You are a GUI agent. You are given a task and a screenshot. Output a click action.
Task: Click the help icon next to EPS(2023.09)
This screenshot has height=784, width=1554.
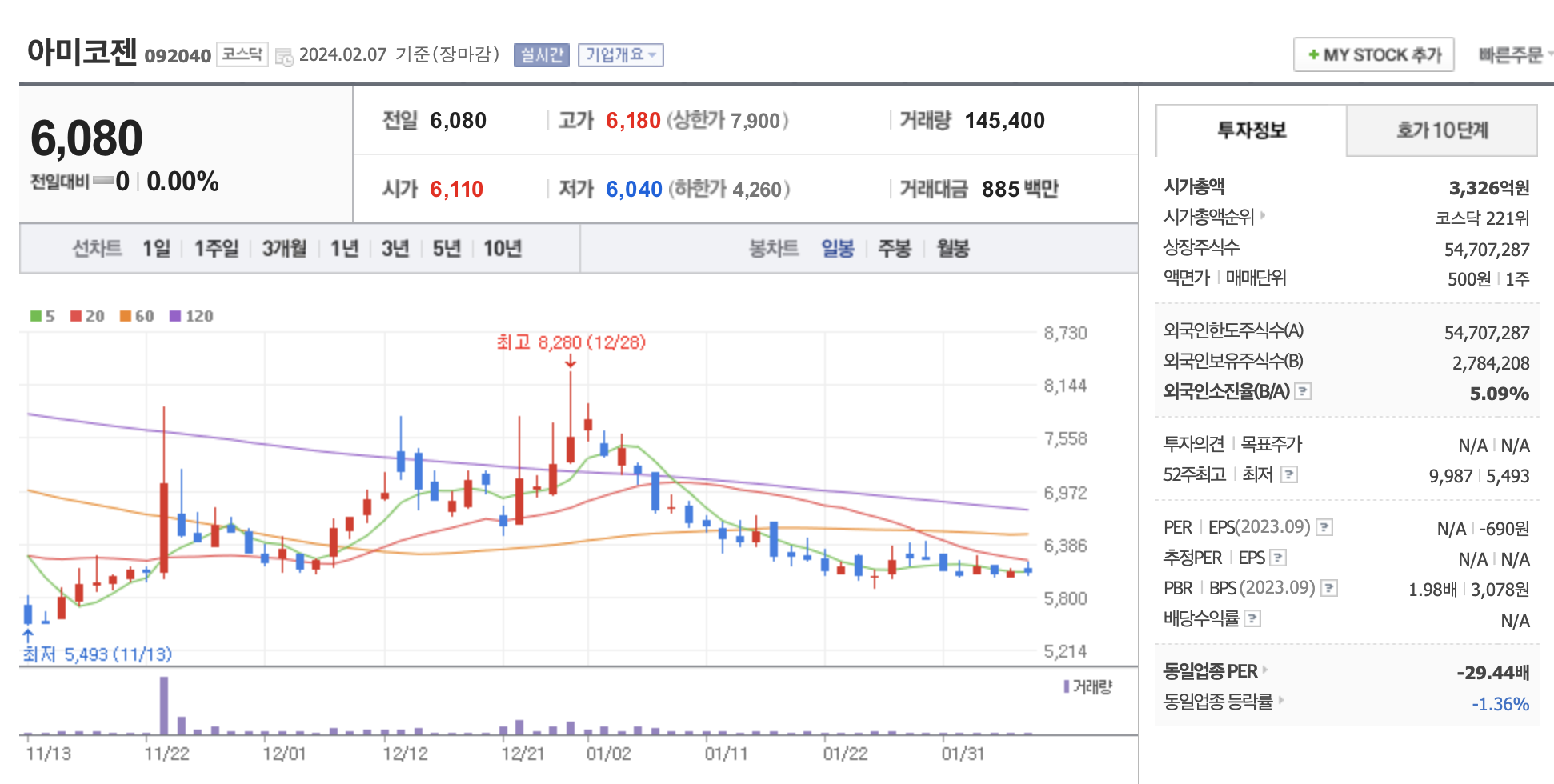click(1324, 527)
